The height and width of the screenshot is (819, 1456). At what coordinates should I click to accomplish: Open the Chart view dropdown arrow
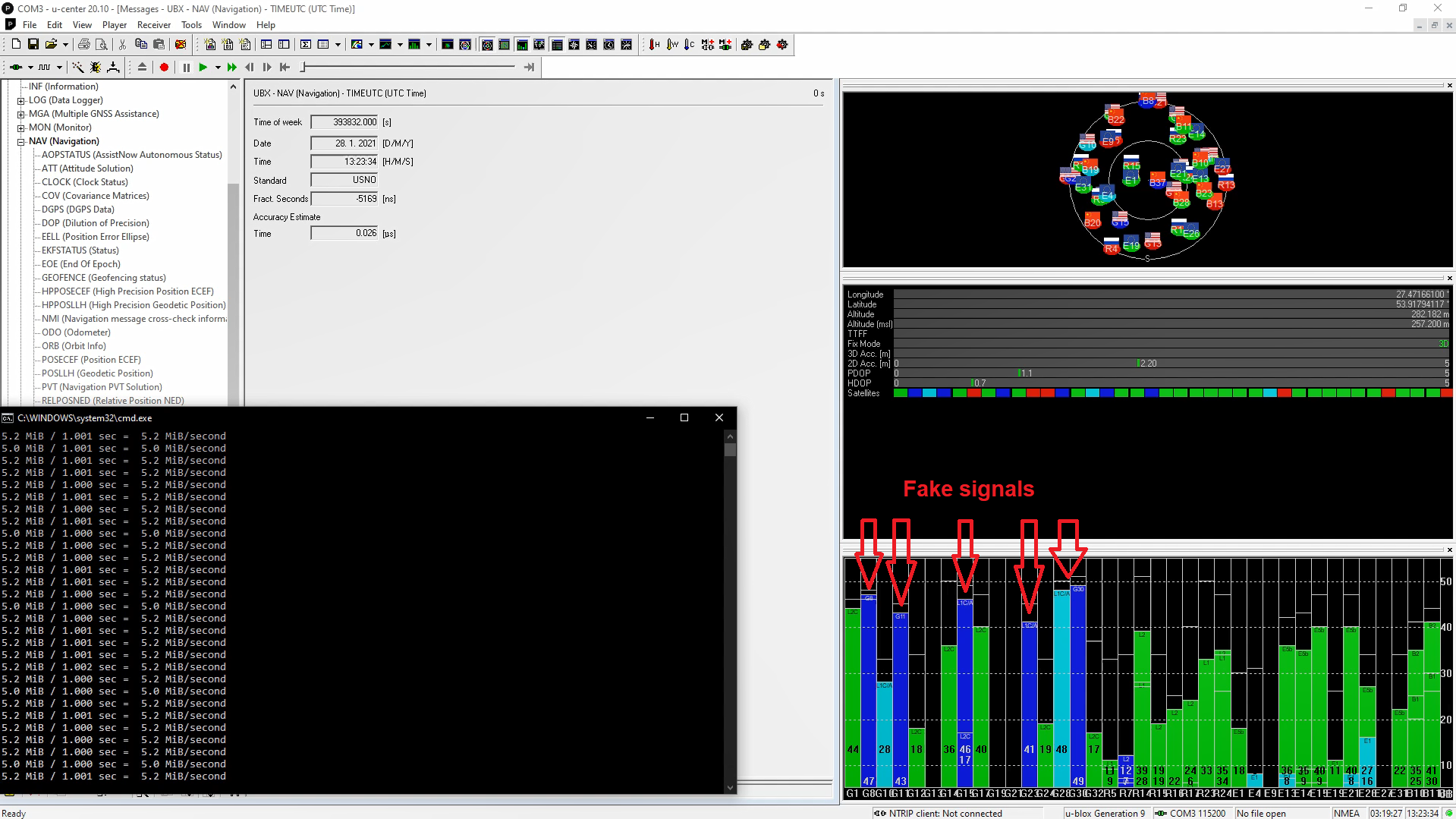click(x=400, y=45)
